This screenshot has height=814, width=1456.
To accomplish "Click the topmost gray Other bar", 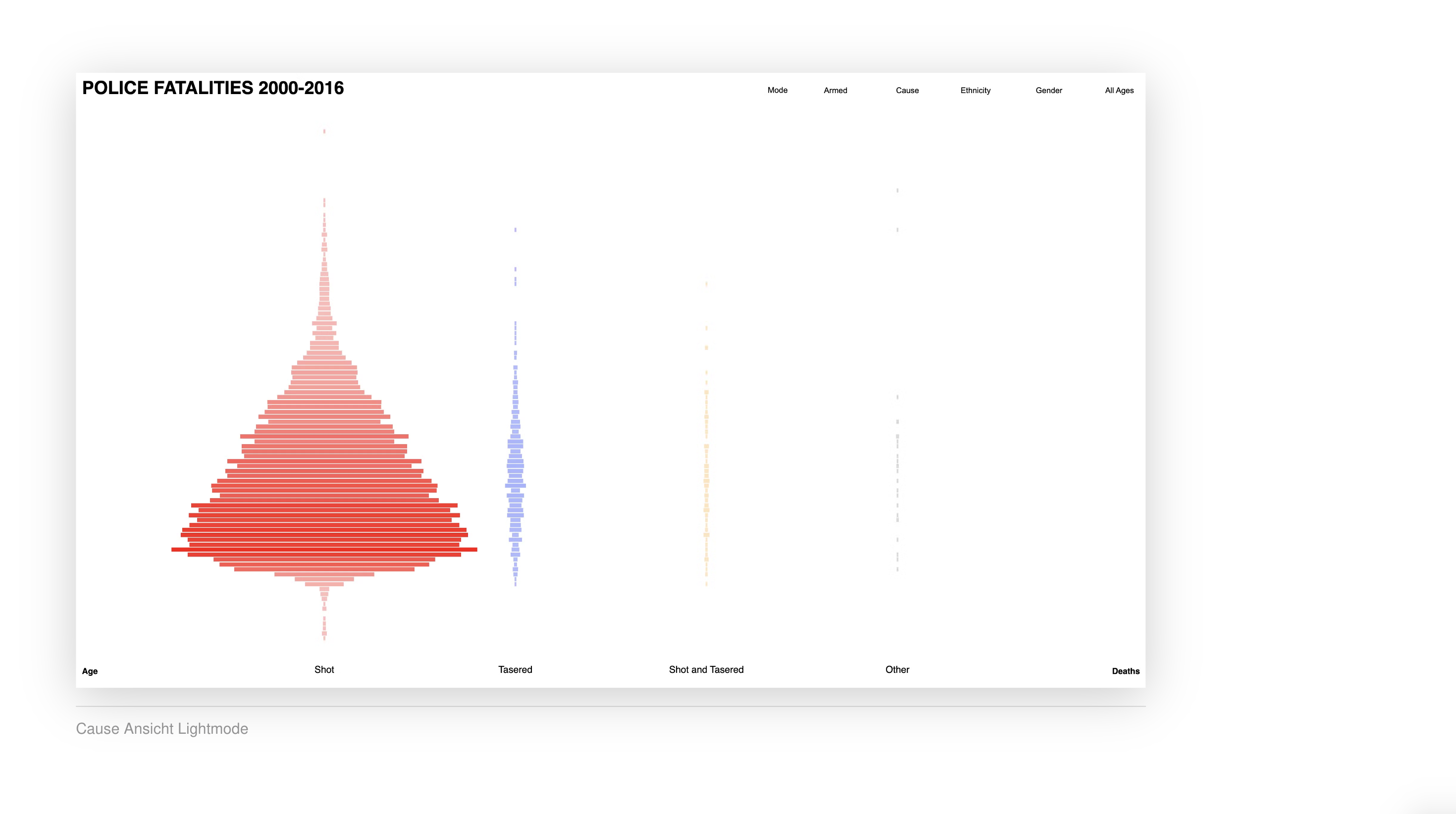I will click(x=897, y=191).
